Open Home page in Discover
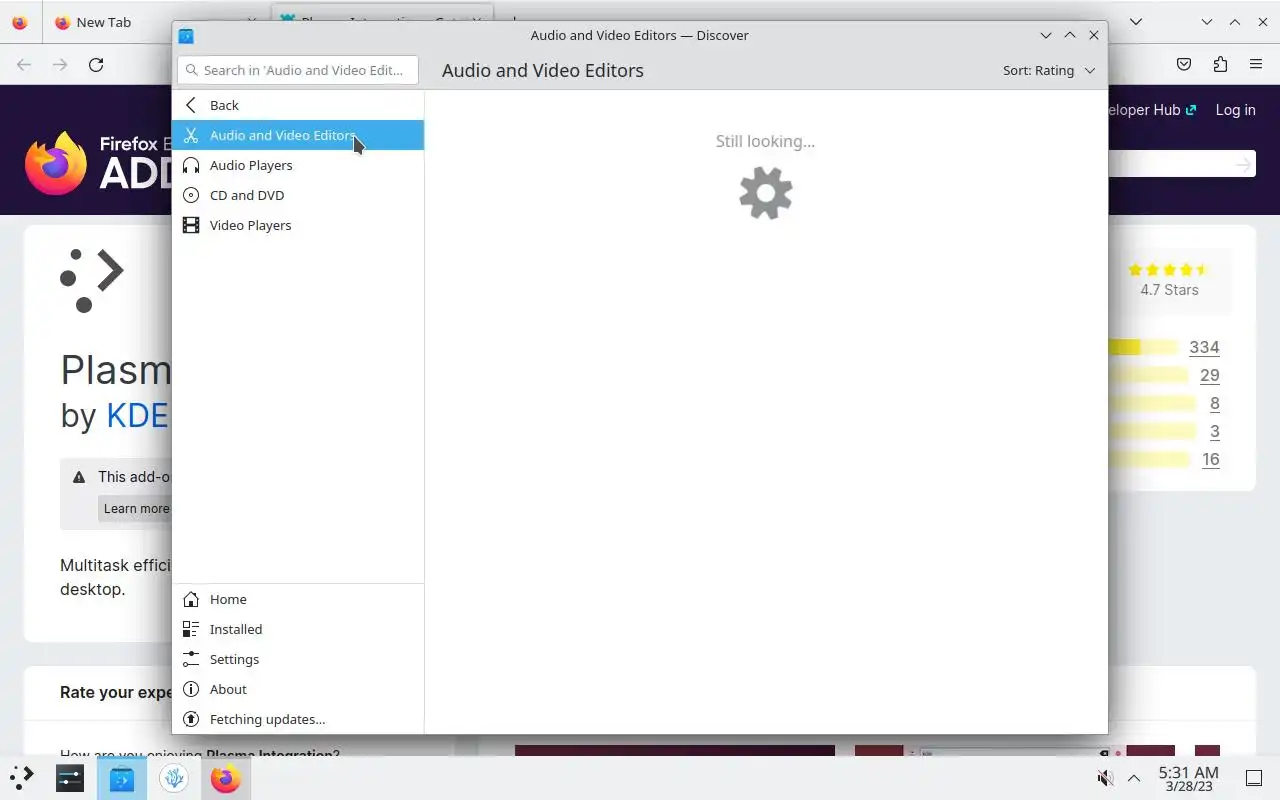The height and width of the screenshot is (800, 1280). (x=298, y=599)
